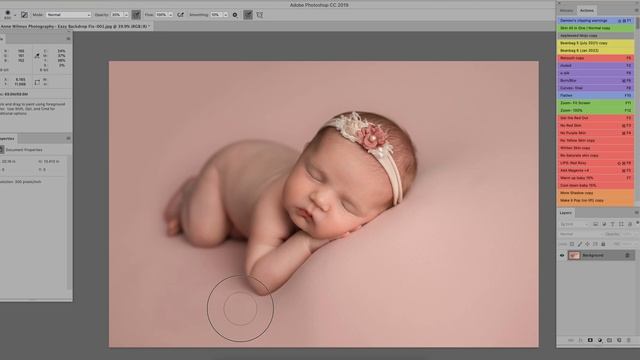Click Document Properties in Properties panel

pos(24,150)
